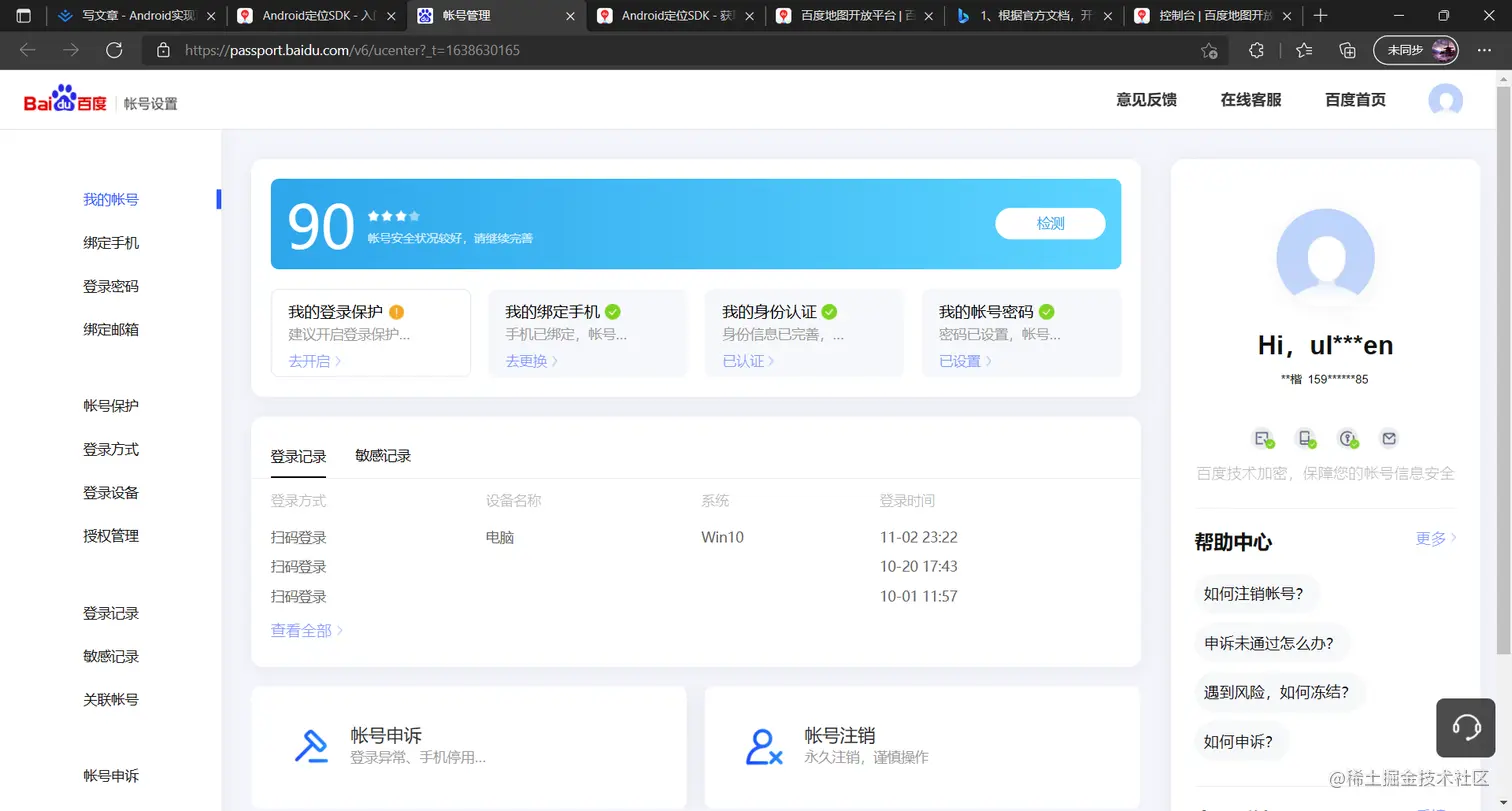Click the login time 11-02 23:22
The height and width of the screenshot is (811, 1512).
coord(919,538)
